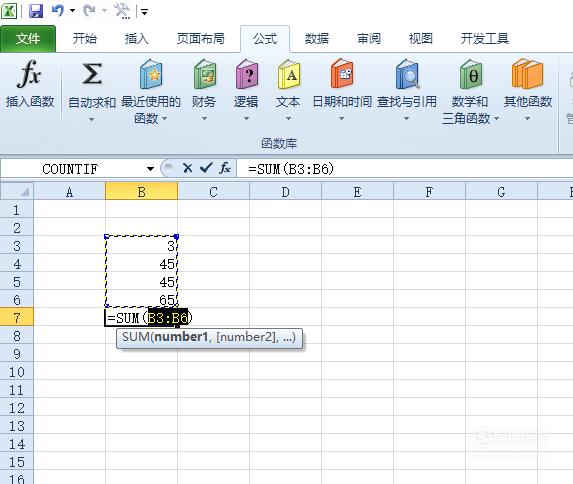
Task: Select column E header
Action: coord(357,191)
